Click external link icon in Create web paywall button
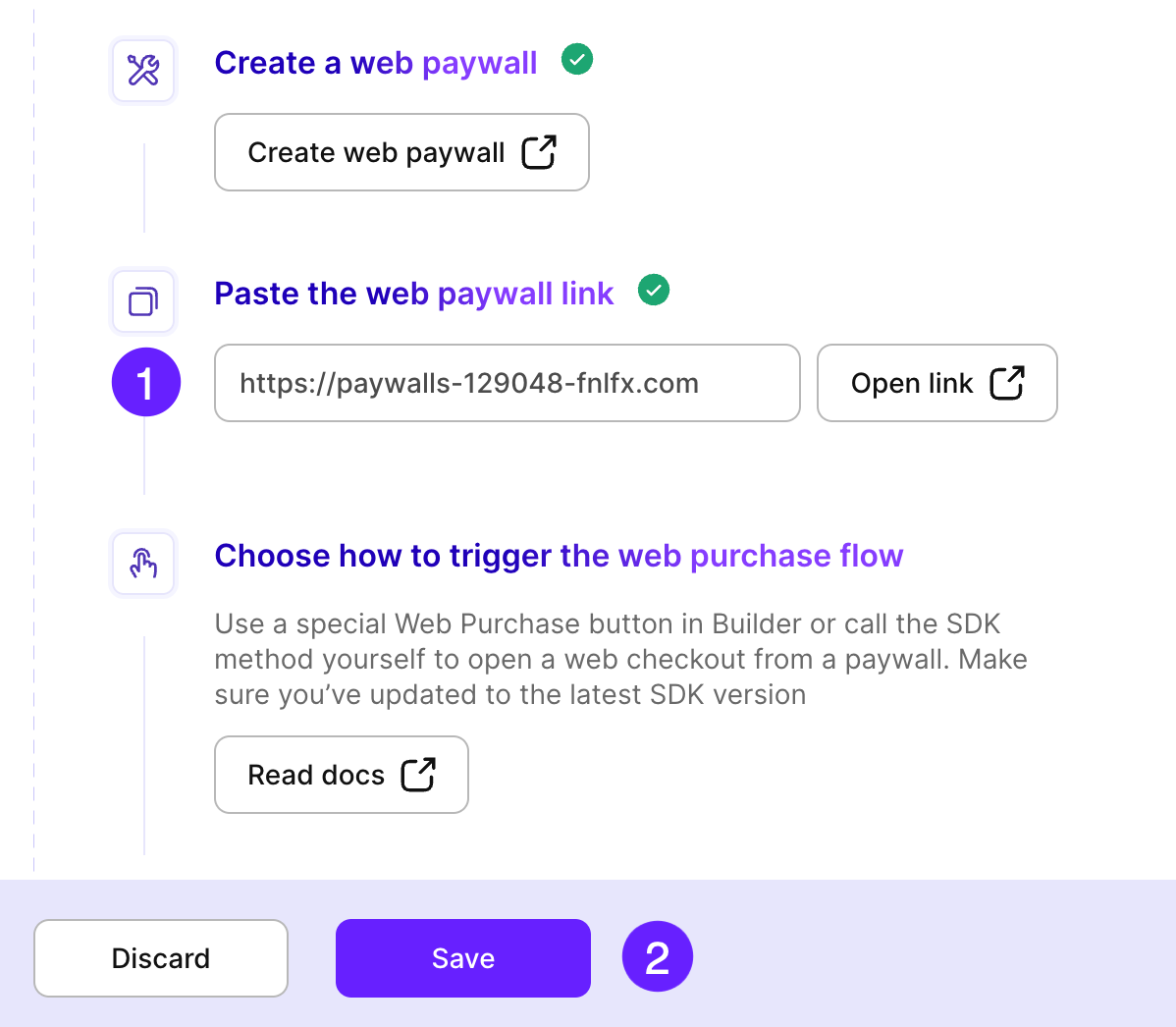The width and height of the screenshot is (1176, 1027). coord(539,152)
